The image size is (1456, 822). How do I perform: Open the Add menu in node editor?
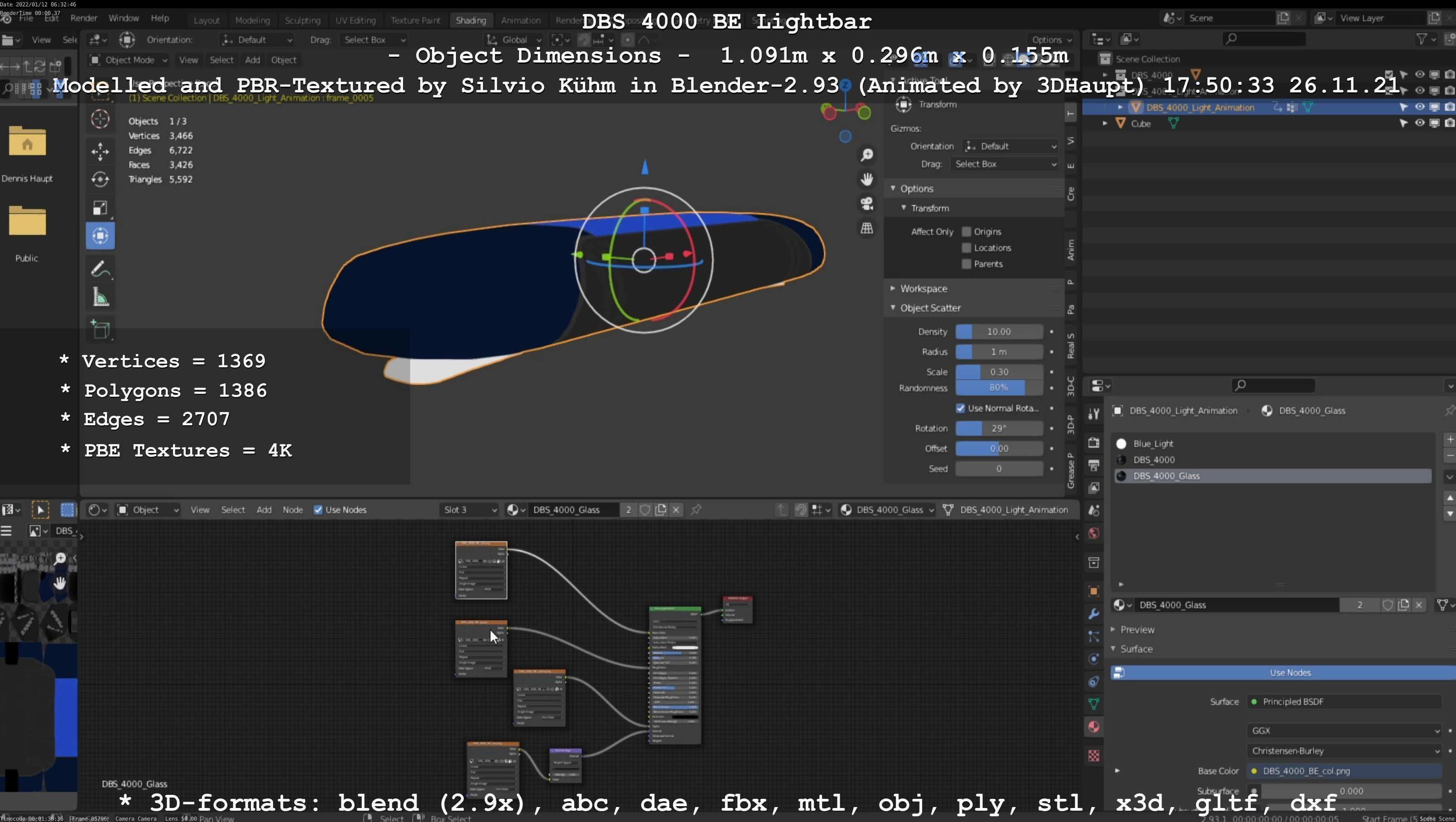(x=264, y=510)
